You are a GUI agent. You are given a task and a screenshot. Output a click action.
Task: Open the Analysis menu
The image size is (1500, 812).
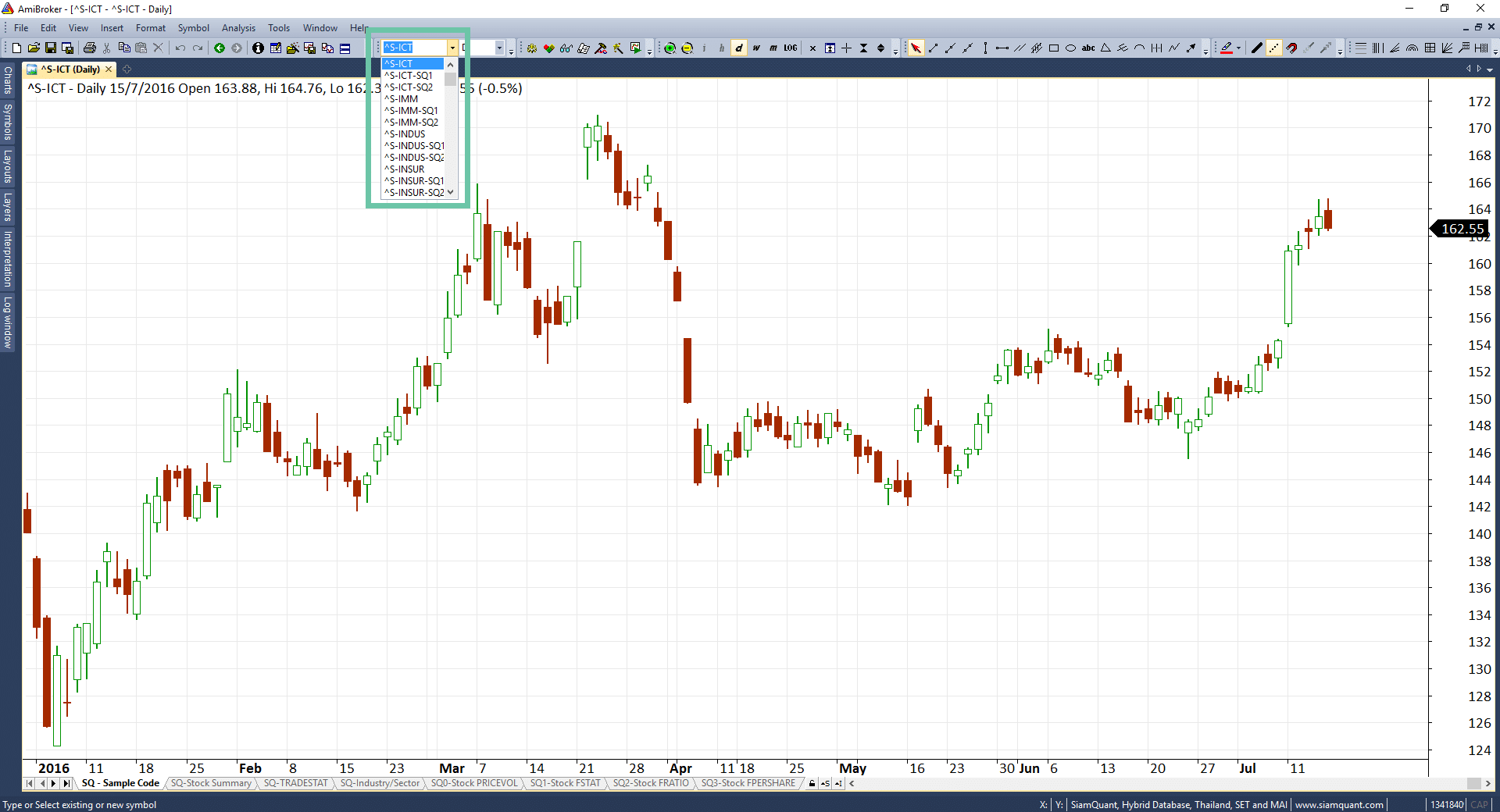238,28
